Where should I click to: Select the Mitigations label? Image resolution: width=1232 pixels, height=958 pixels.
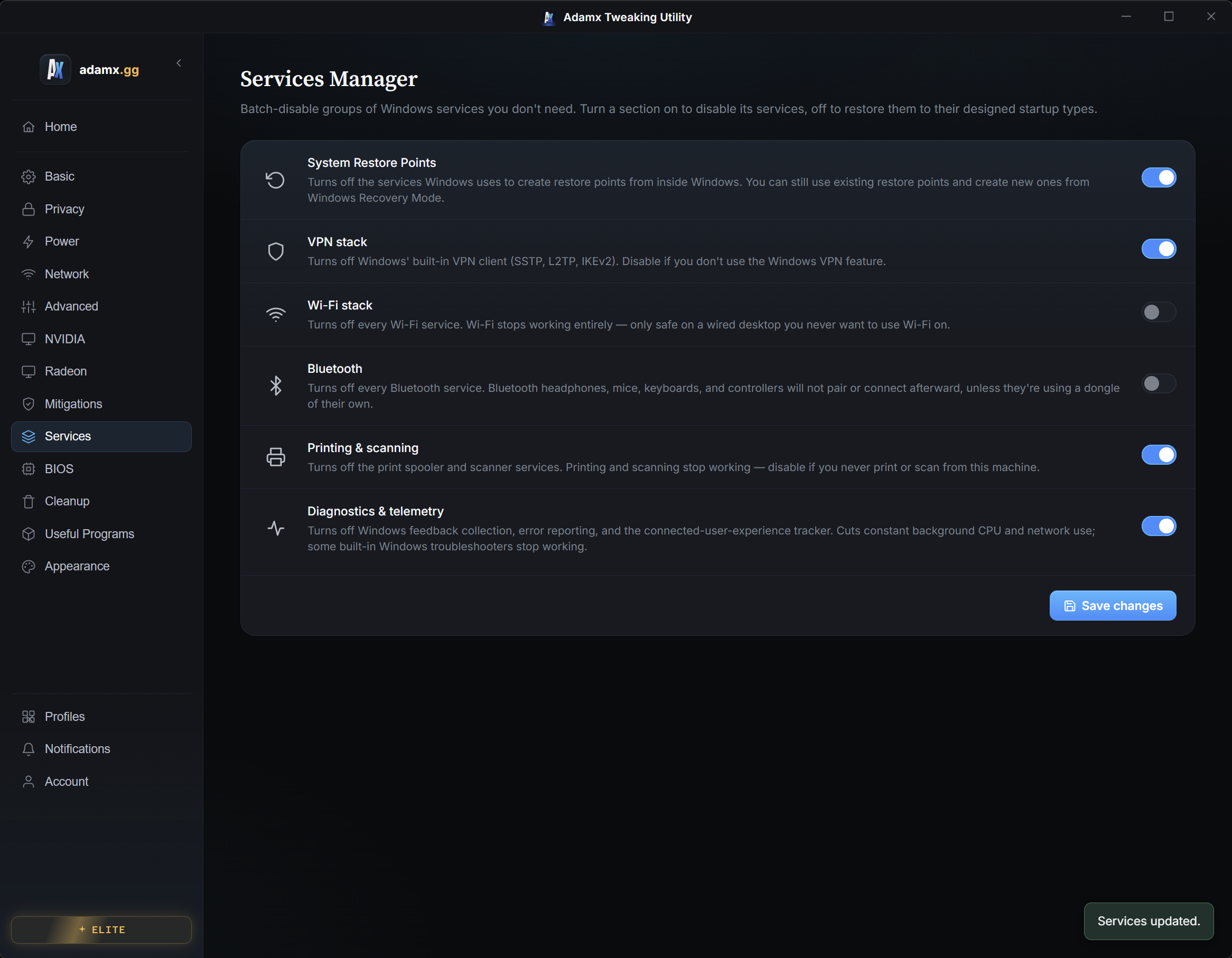(73, 403)
